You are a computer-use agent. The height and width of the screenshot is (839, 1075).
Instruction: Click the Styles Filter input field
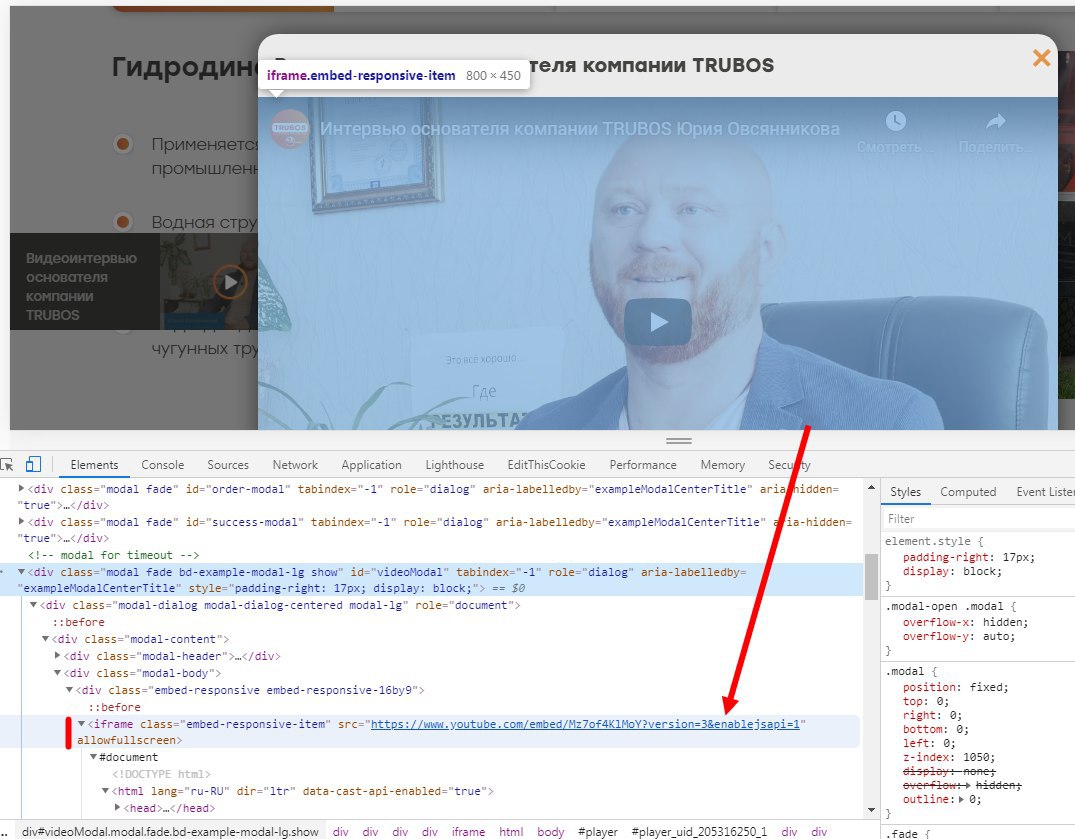click(980, 519)
